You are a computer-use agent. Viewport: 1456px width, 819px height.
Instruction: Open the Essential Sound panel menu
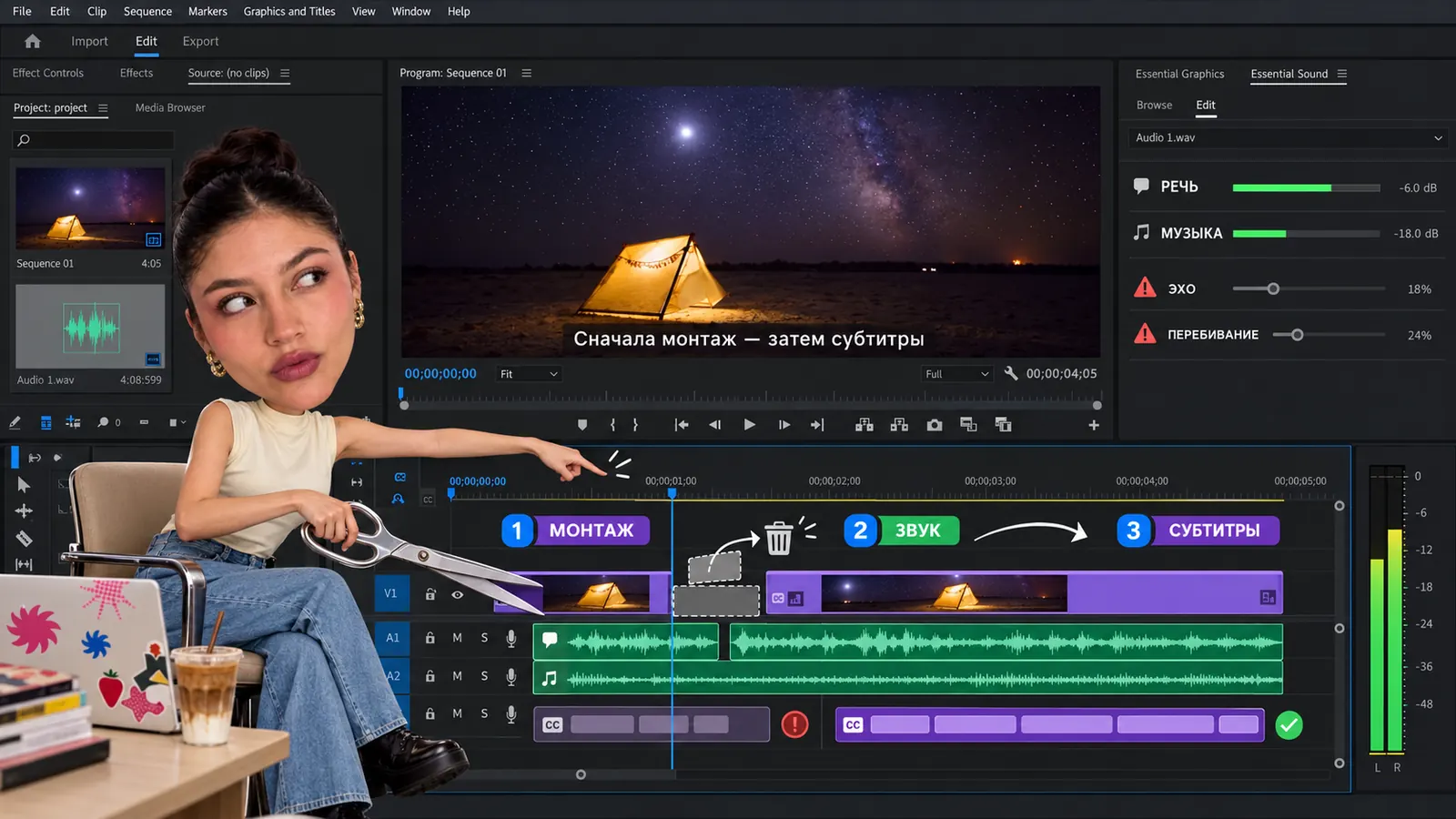click(1342, 74)
